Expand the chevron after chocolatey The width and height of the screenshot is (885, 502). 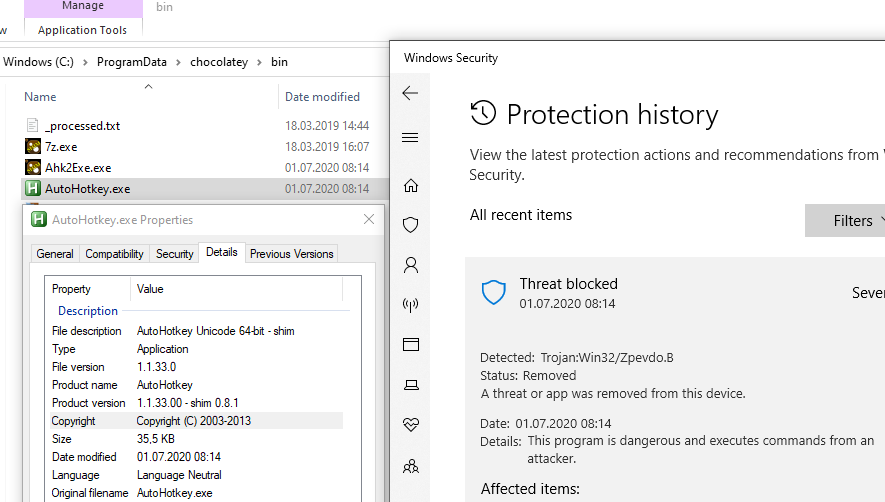click(260, 62)
